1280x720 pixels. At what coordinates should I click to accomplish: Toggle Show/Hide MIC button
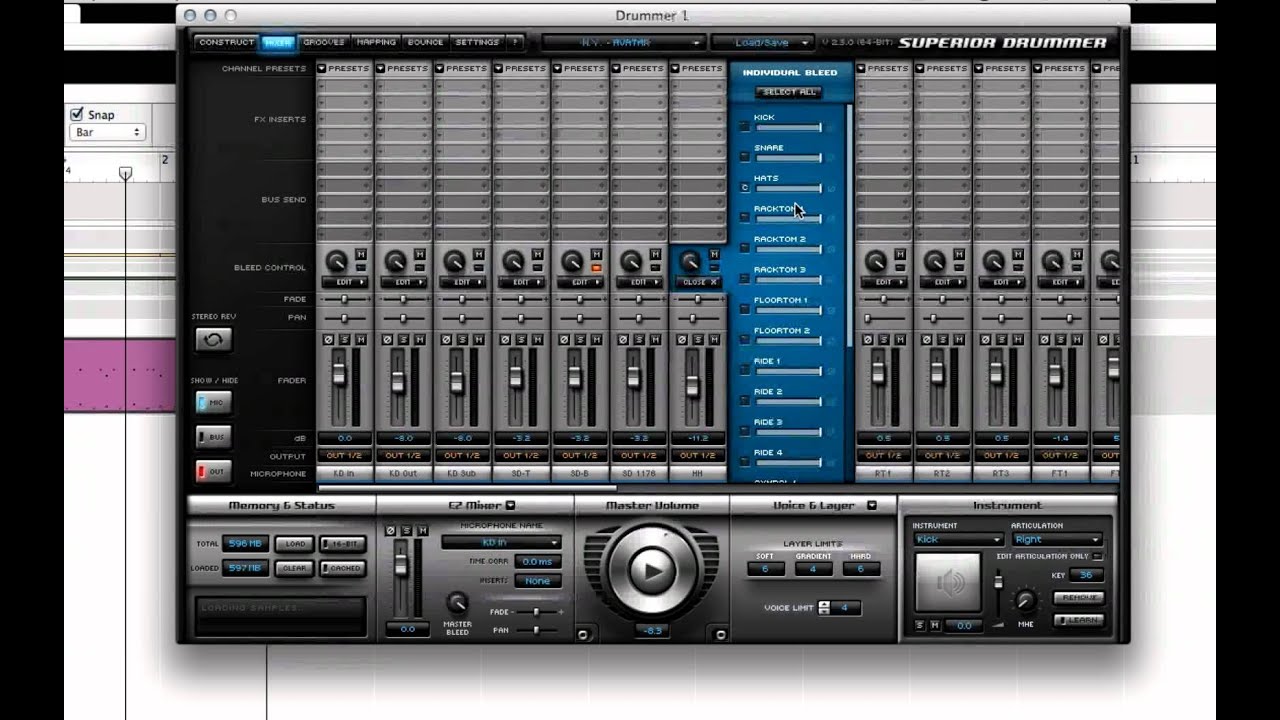[x=213, y=402]
